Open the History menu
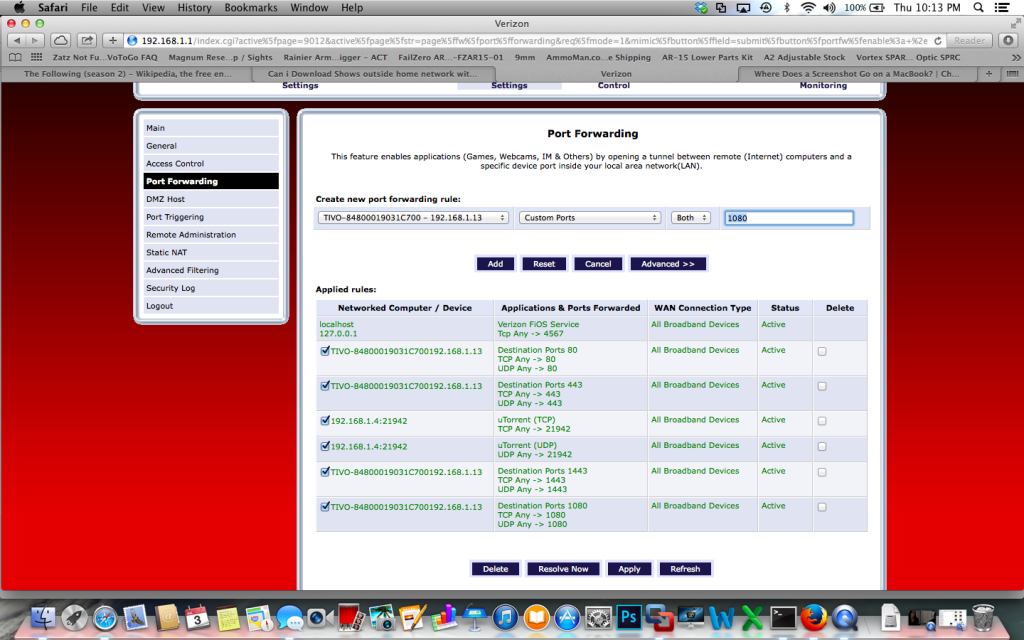1024x640 pixels. 194,8
